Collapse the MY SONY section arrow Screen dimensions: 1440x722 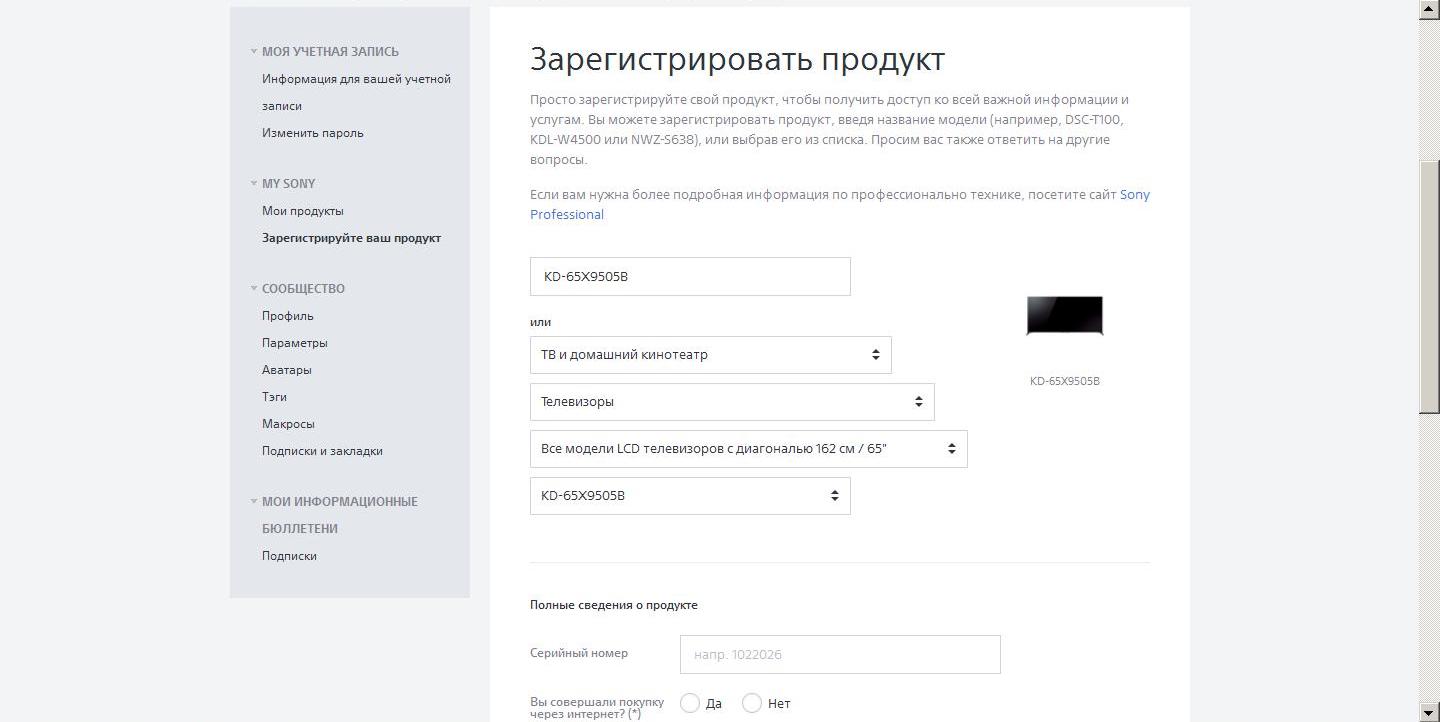pyautogui.click(x=254, y=184)
